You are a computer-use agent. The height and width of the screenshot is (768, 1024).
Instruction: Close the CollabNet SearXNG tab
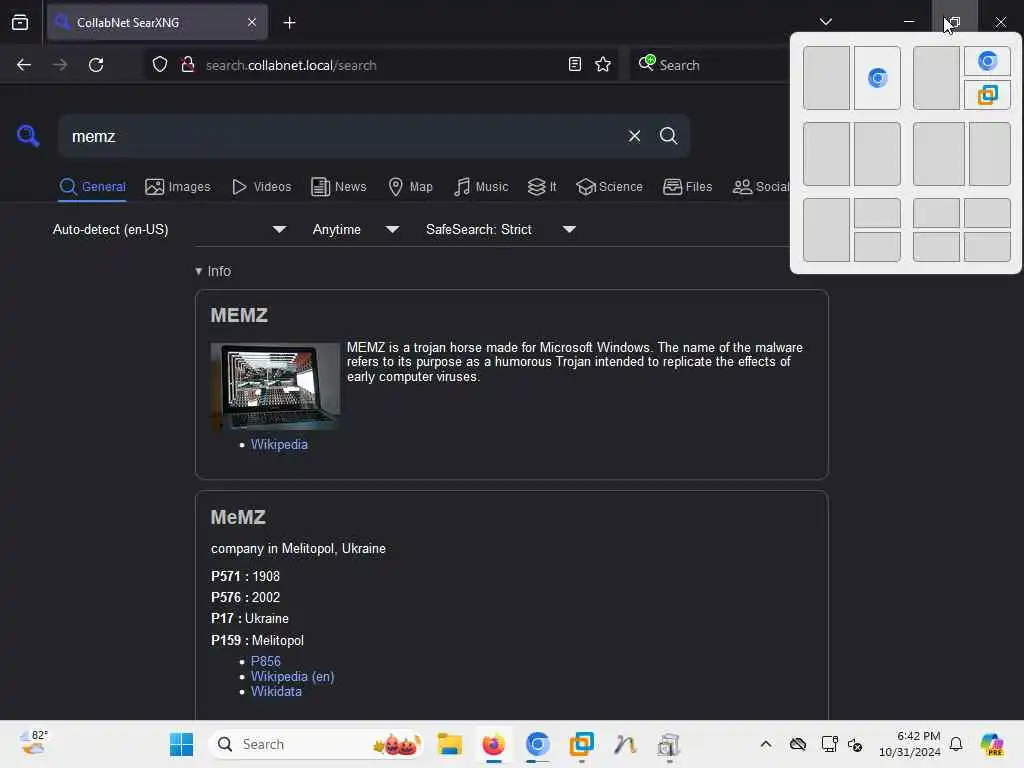pos(252,22)
